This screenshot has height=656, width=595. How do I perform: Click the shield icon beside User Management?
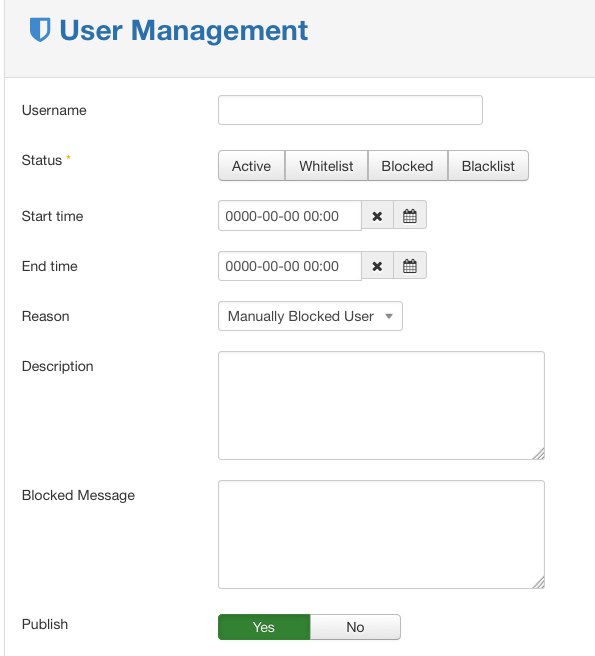pos(40,30)
